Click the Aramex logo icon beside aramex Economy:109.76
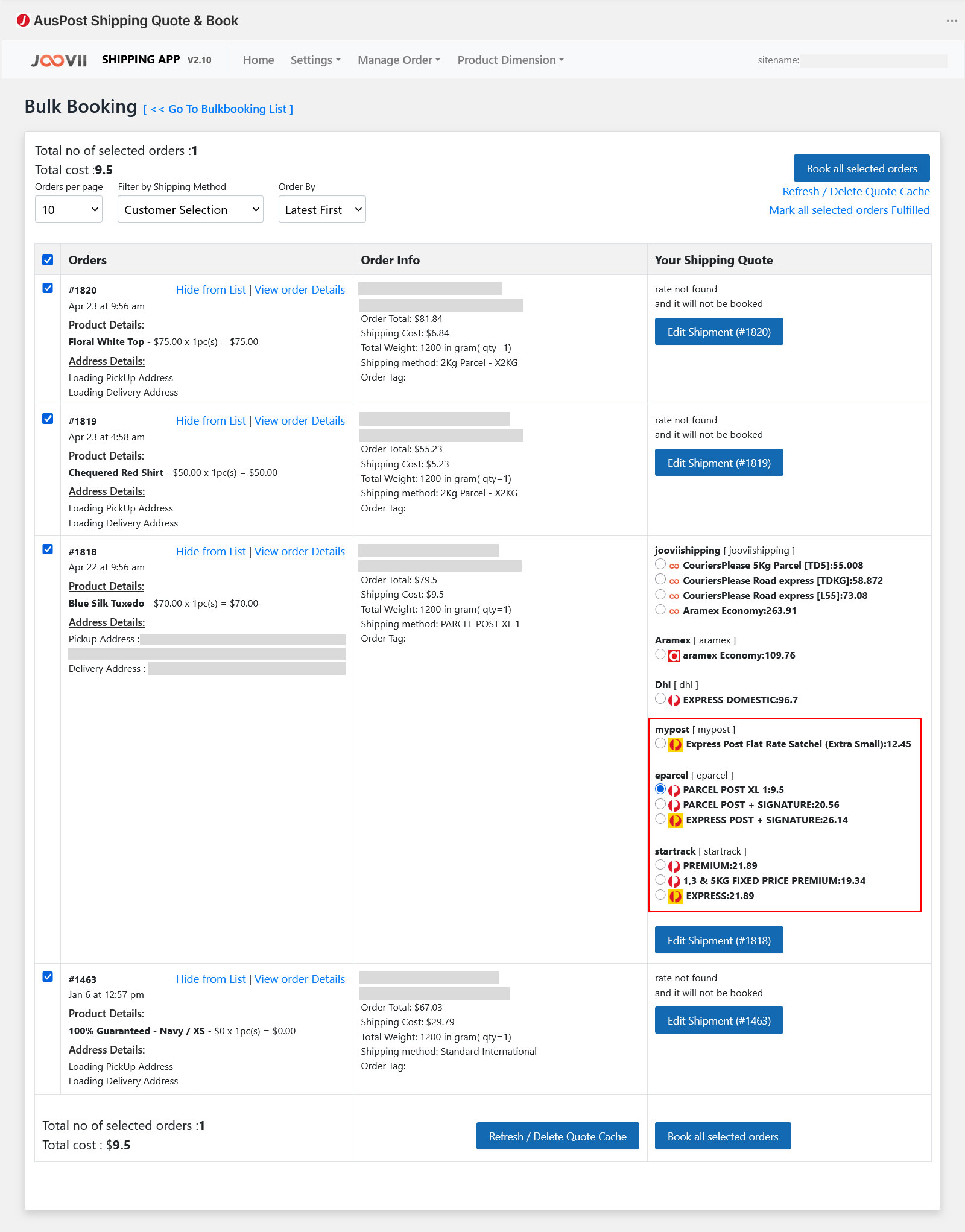The image size is (965, 1232). pyautogui.click(x=674, y=655)
